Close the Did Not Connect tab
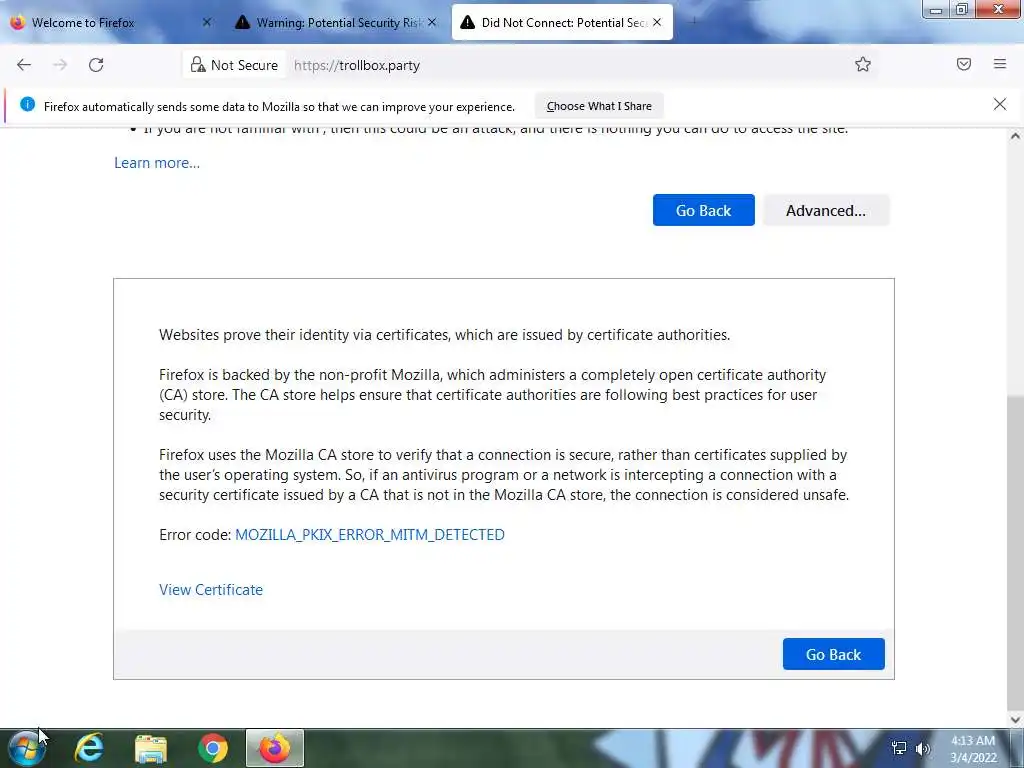The height and width of the screenshot is (768, 1024). 657,22
